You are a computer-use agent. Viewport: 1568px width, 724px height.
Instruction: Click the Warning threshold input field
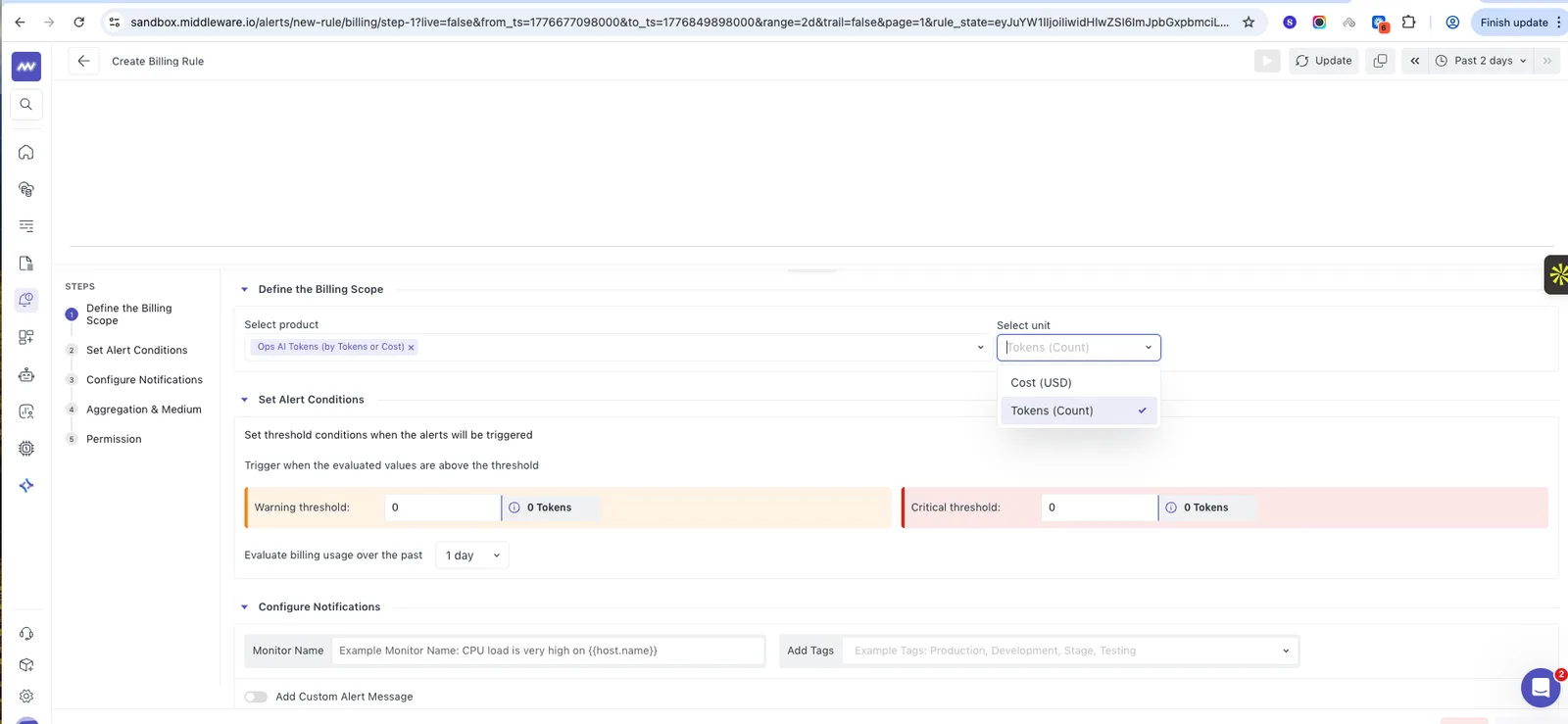point(442,507)
